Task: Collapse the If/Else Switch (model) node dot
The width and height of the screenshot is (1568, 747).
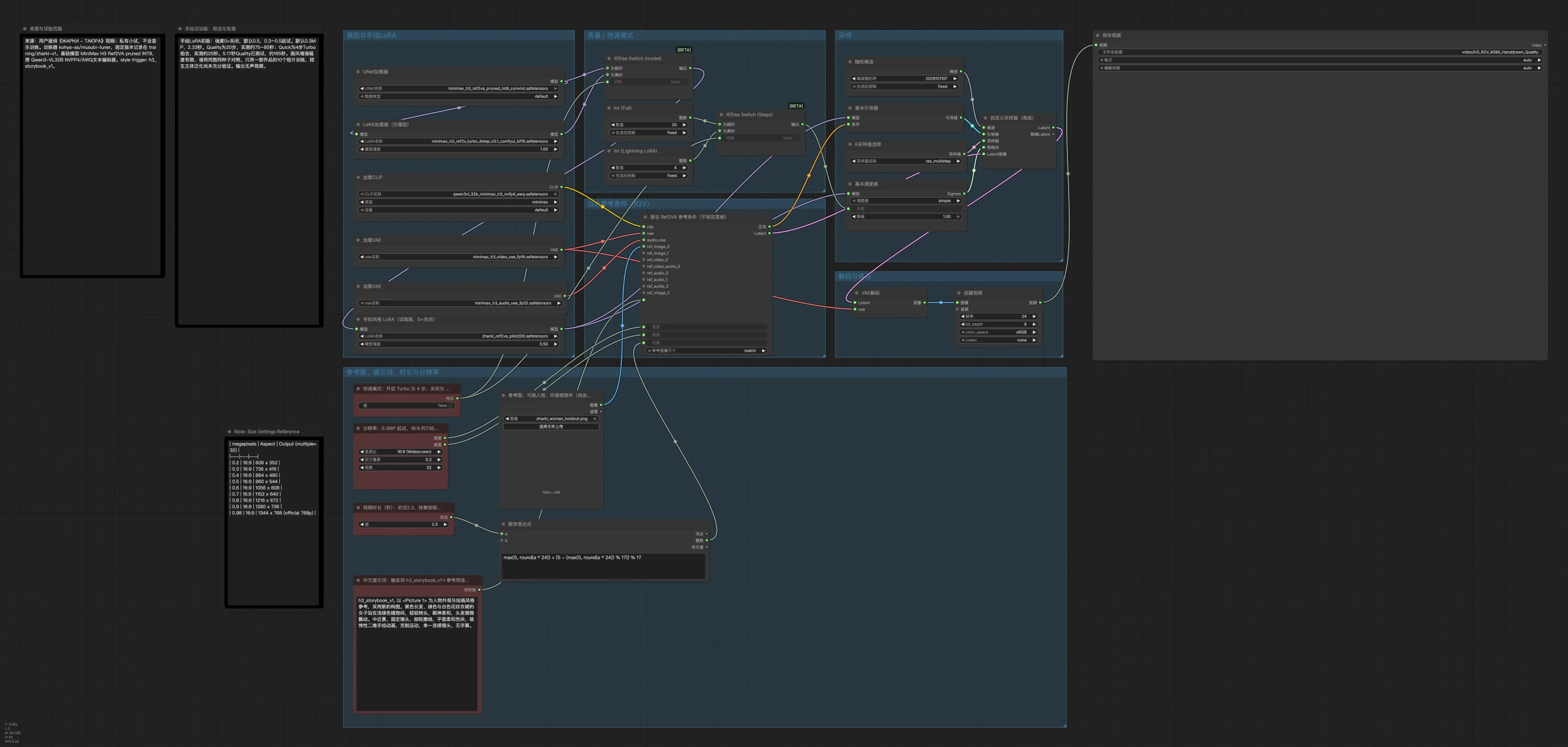Action: (609, 58)
